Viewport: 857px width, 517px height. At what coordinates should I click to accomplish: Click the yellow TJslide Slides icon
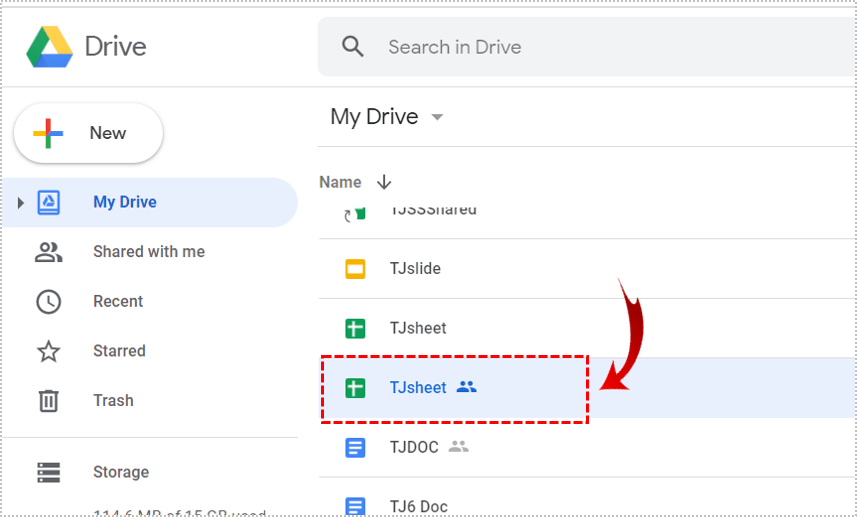pyautogui.click(x=355, y=269)
